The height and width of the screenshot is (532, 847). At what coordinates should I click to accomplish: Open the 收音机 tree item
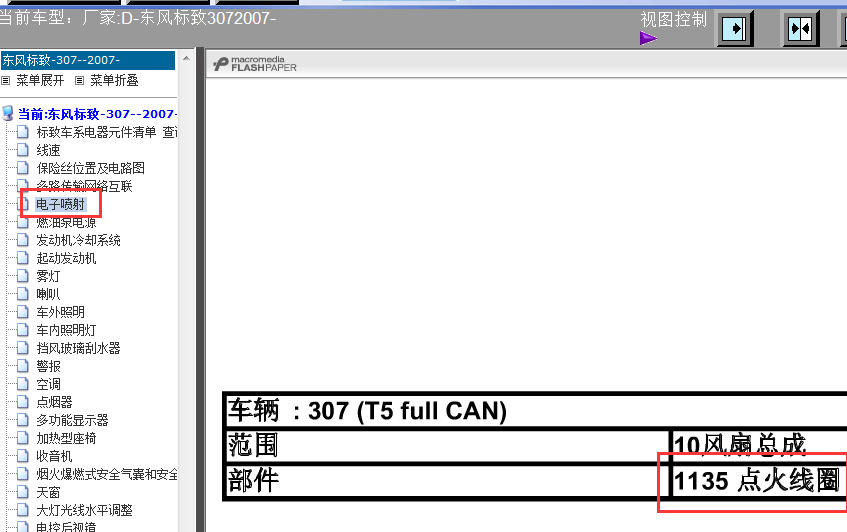(x=54, y=456)
